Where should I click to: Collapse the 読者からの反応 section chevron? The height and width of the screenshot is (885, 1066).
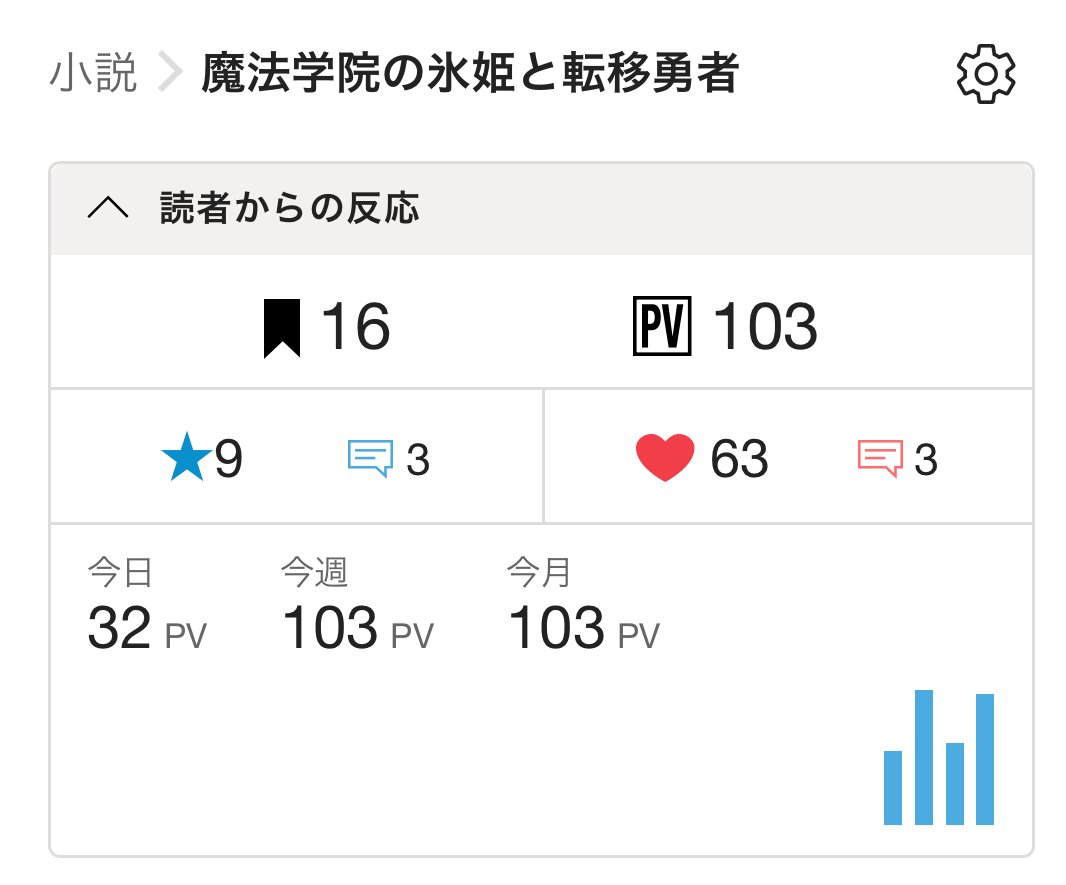pos(108,208)
